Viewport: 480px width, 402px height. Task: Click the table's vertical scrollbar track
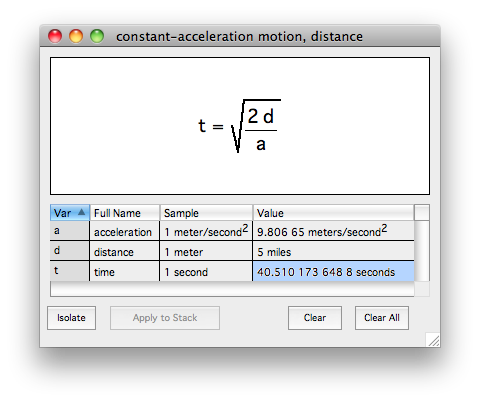pyautogui.click(x=422, y=251)
